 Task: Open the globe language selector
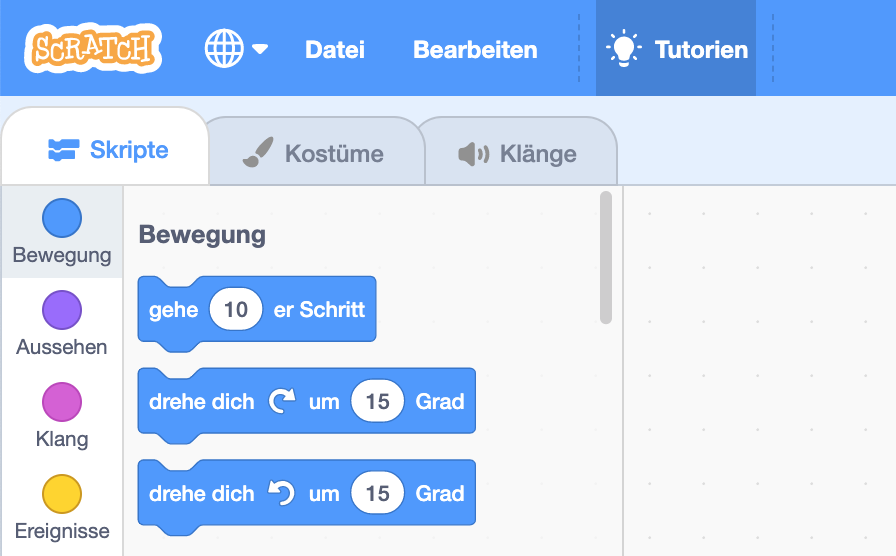(x=224, y=48)
